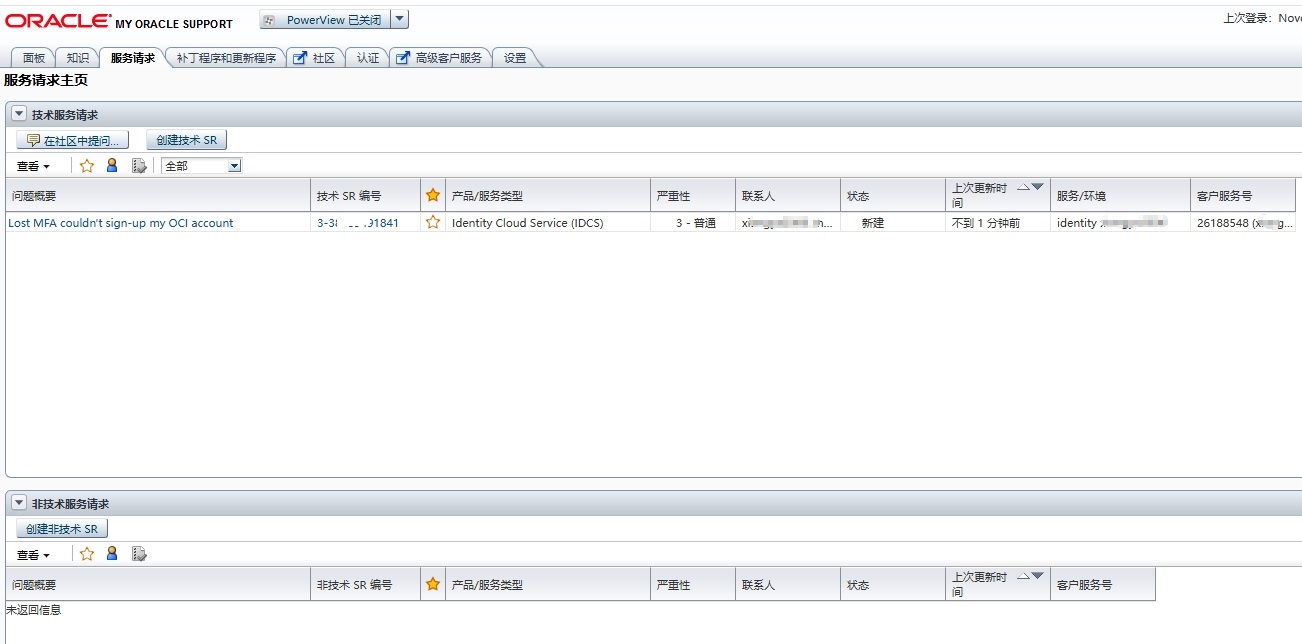Click the 状态 header in technical SR table
The image size is (1302, 644).
click(893, 195)
